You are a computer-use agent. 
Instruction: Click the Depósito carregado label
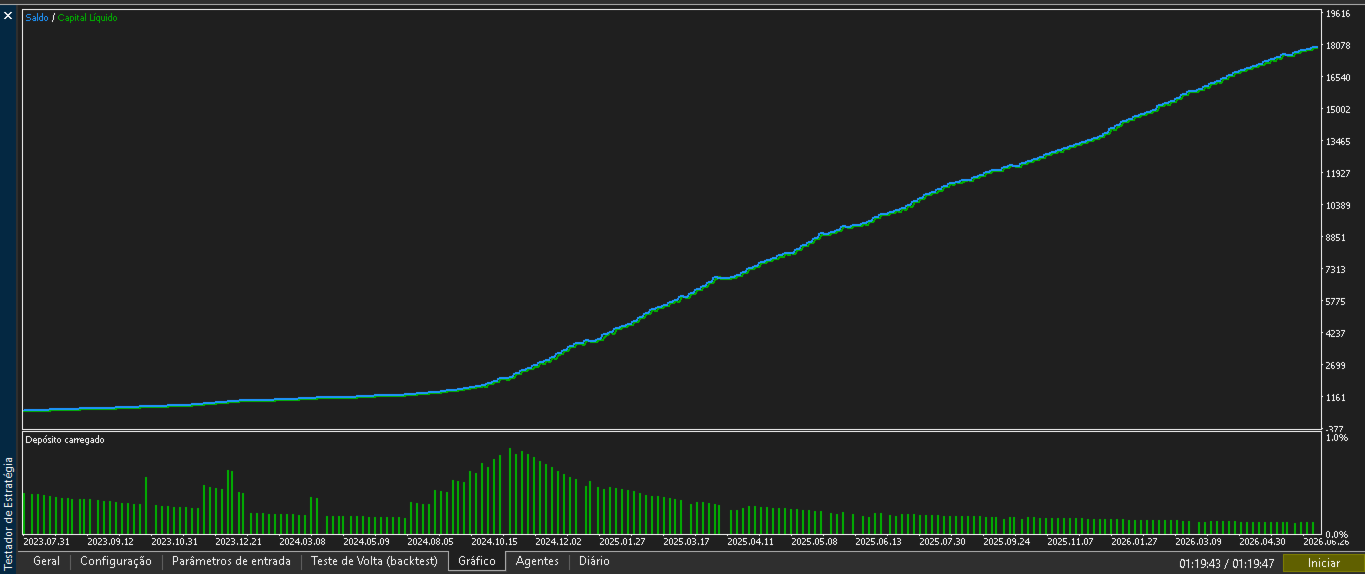pos(64,439)
